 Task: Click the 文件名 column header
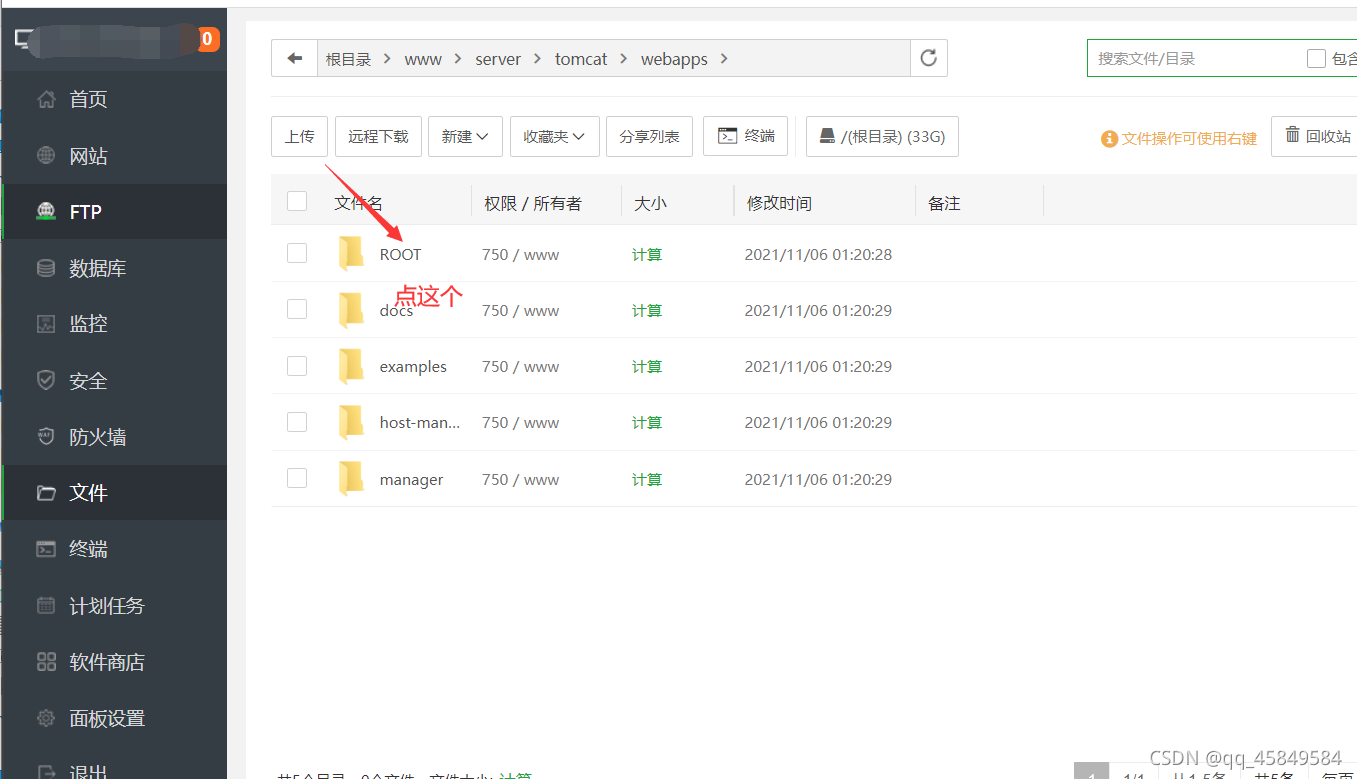tap(358, 203)
